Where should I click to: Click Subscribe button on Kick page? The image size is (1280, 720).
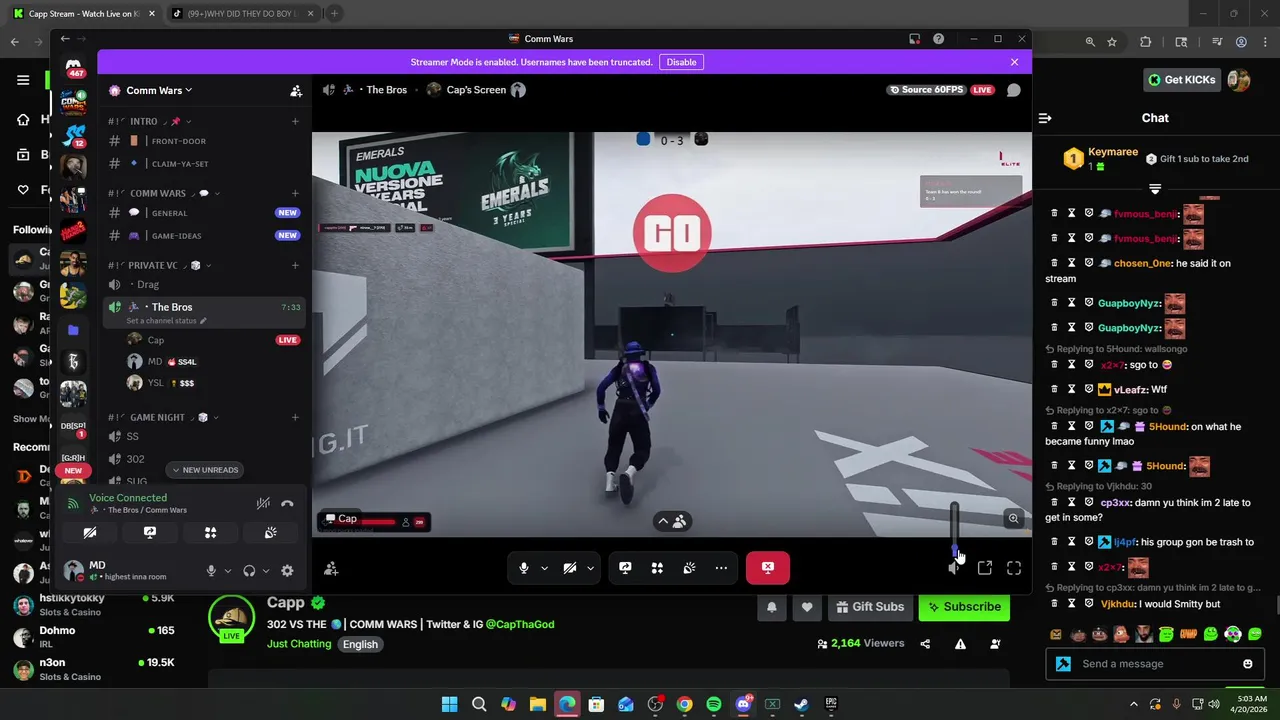point(964,606)
